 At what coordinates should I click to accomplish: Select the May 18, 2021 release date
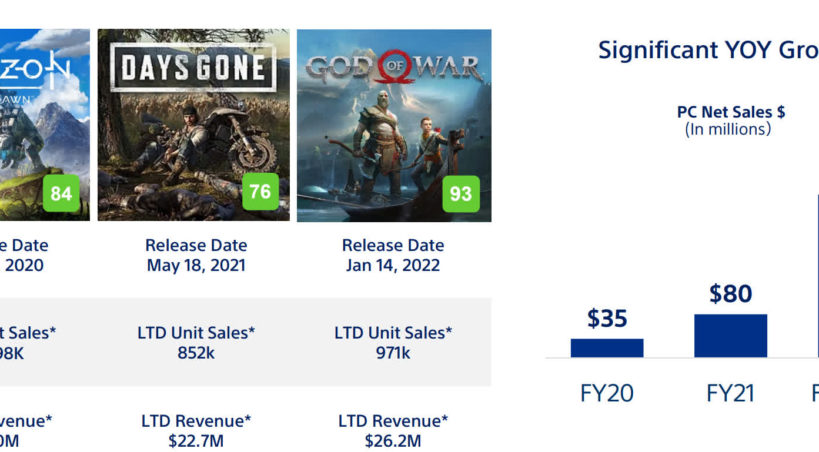pos(196,266)
